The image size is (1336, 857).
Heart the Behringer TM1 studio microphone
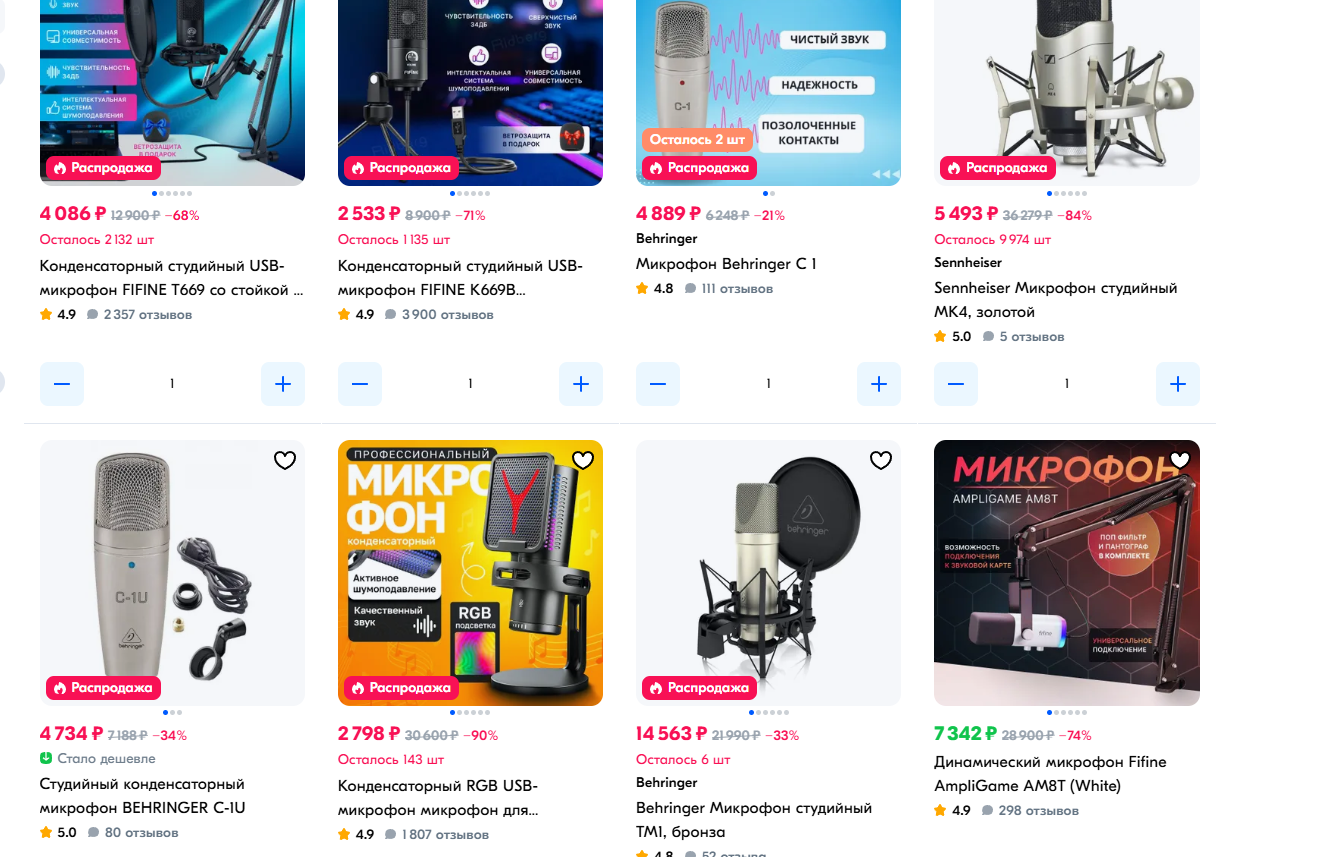[x=881, y=460]
